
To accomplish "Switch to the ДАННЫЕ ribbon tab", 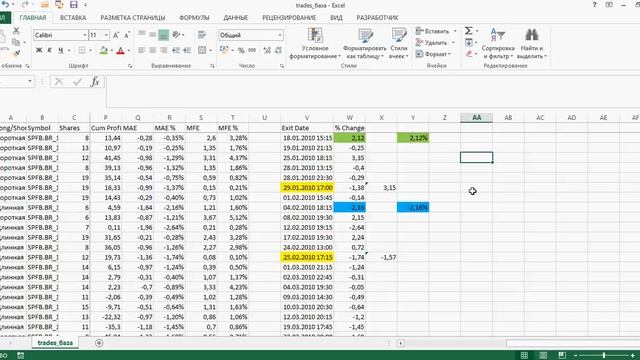I will [236, 18].
